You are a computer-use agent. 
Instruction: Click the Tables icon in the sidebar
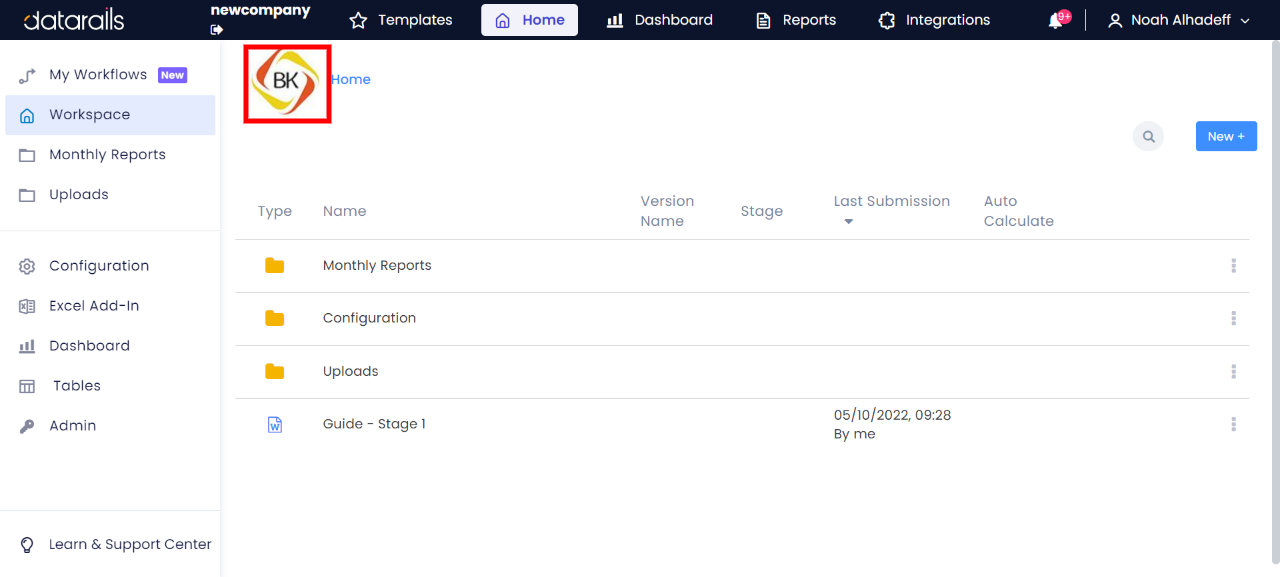coord(26,385)
